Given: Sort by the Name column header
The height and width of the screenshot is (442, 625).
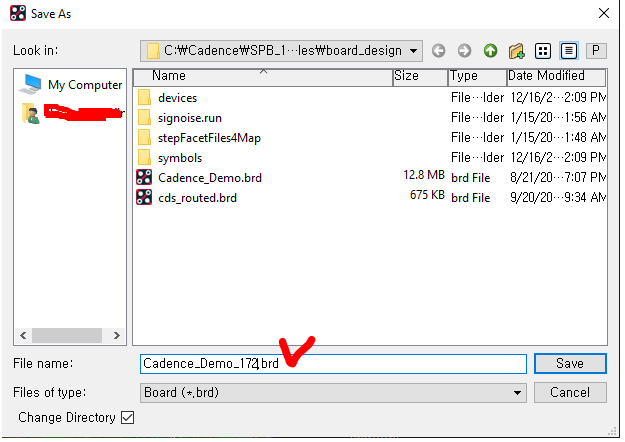Looking at the screenshot, I should 263,77.
